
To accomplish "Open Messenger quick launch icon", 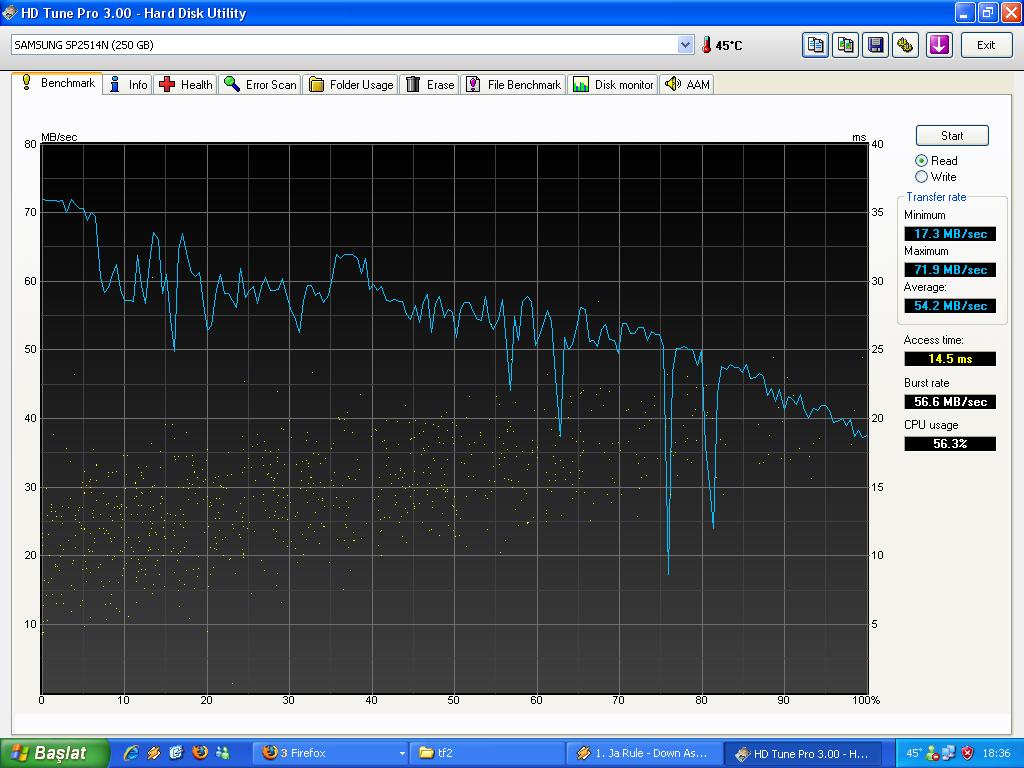I will pyautogui.click(x=223, y=753).
